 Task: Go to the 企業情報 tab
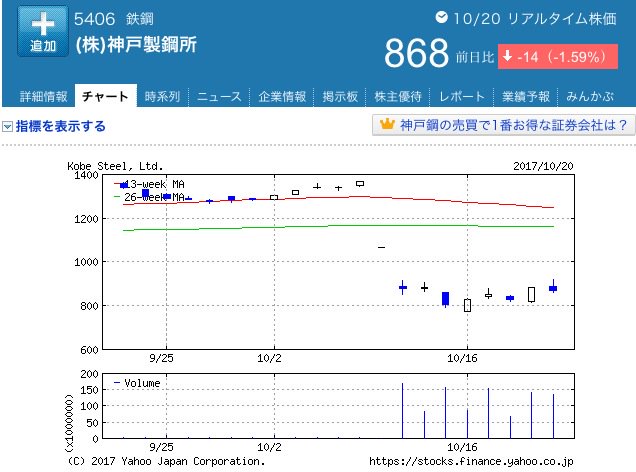282,97
